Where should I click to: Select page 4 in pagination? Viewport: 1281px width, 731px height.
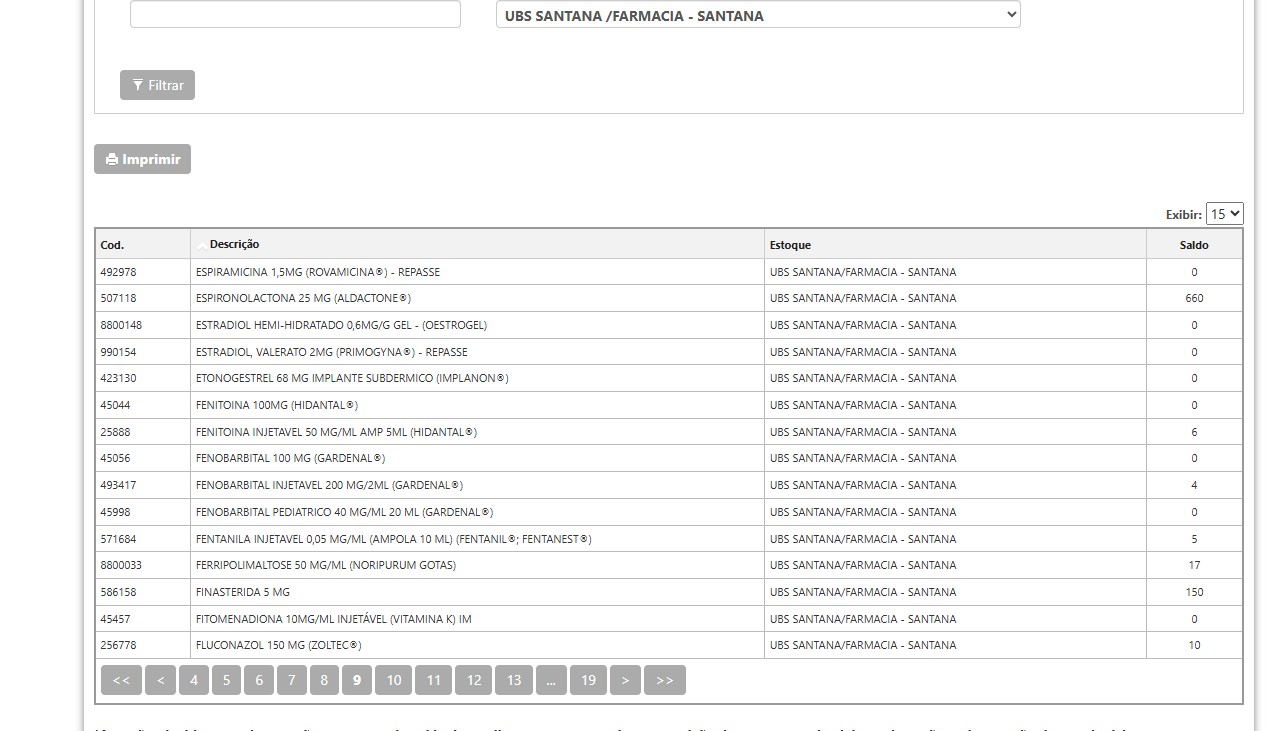click(193, 680)
